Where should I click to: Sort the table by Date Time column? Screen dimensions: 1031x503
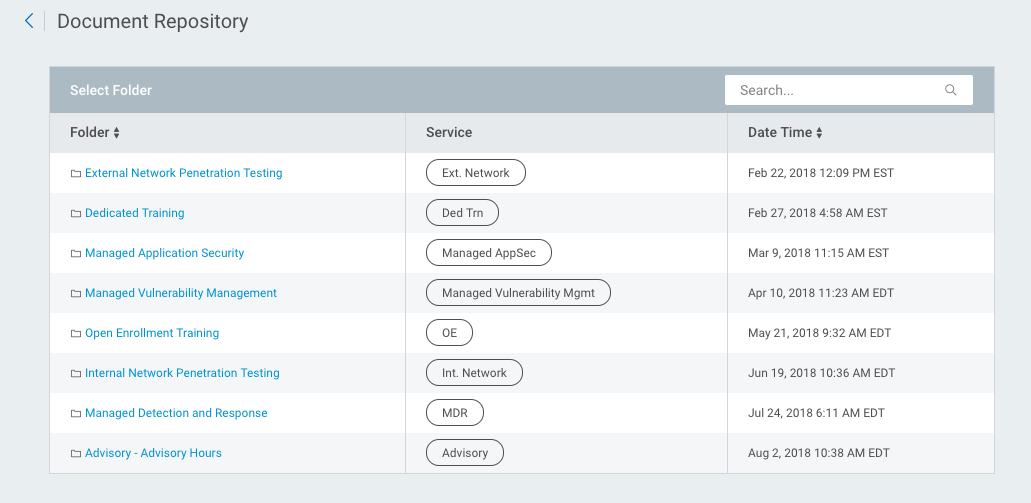(x=785, y=132)
